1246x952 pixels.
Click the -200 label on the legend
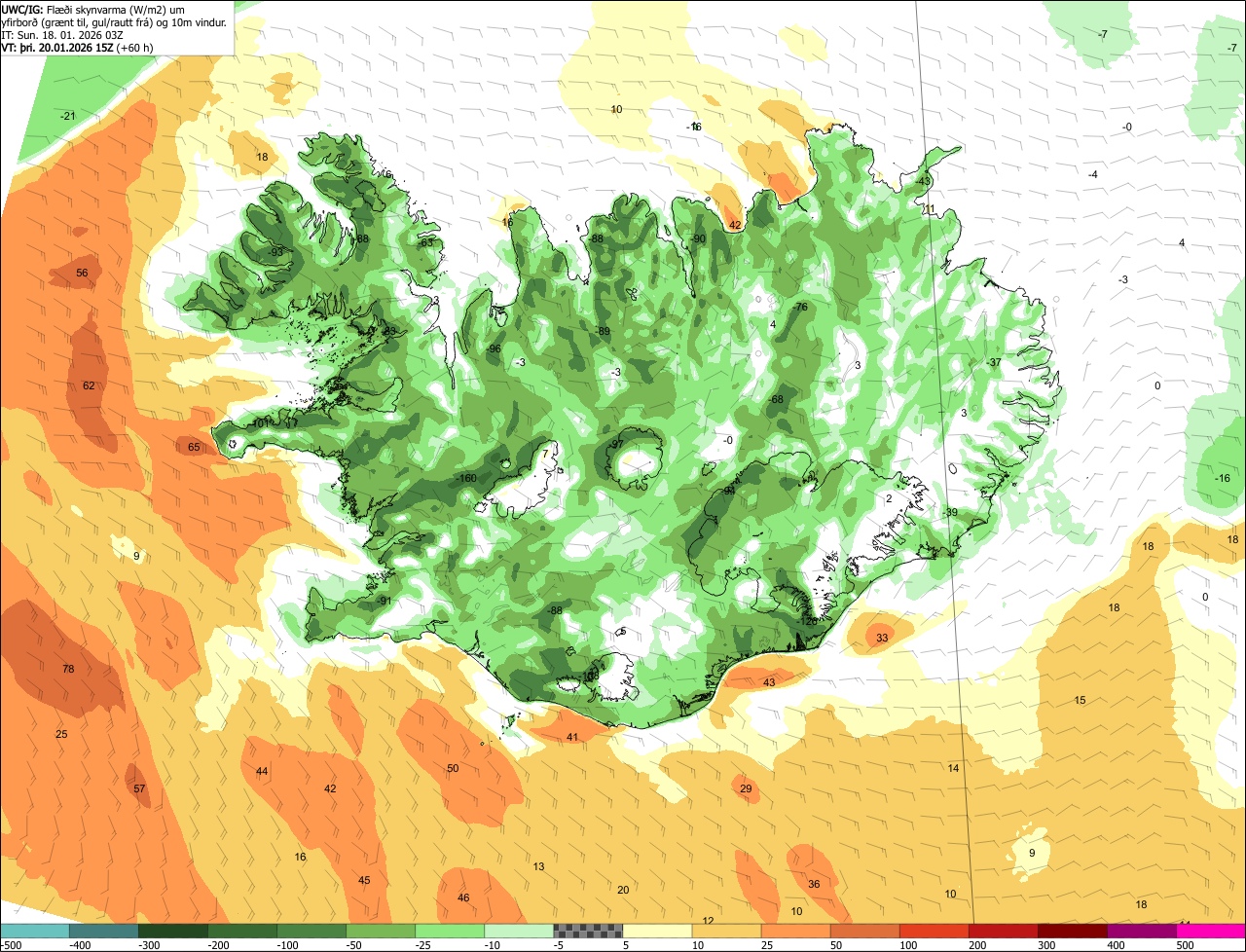point(219,945)
